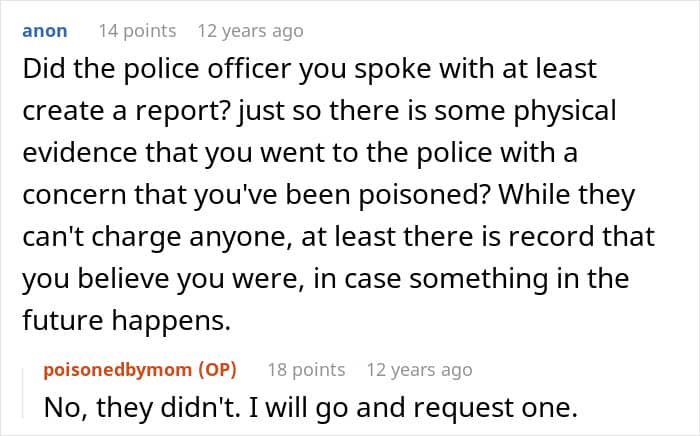Click the 18 points score on the reply

point(306,370)
